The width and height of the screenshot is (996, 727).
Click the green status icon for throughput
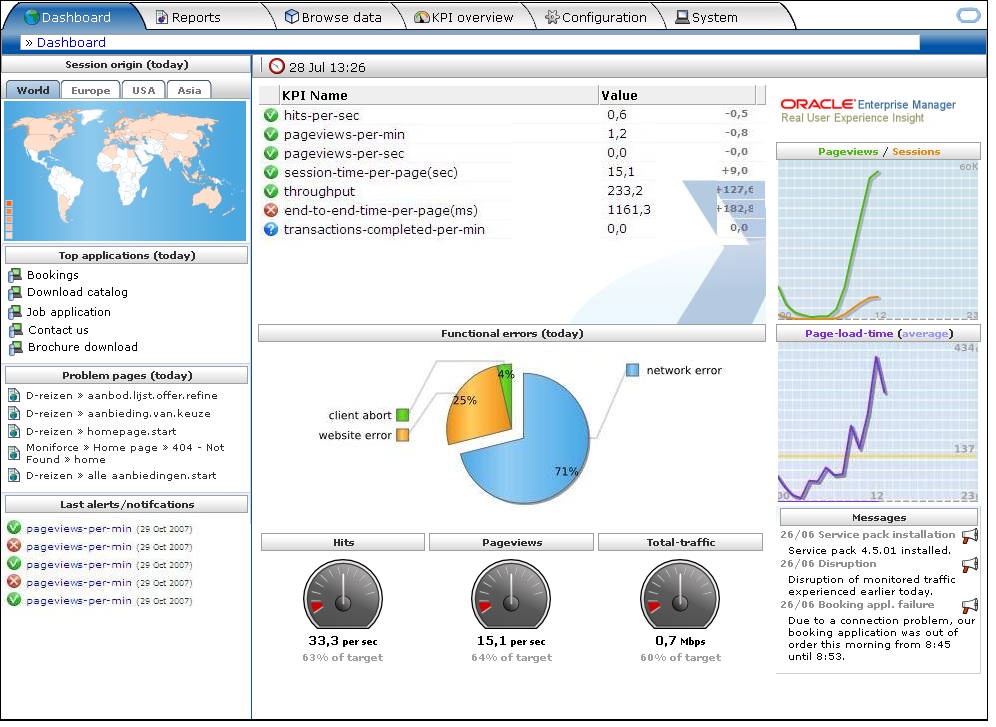pos(271,191)
